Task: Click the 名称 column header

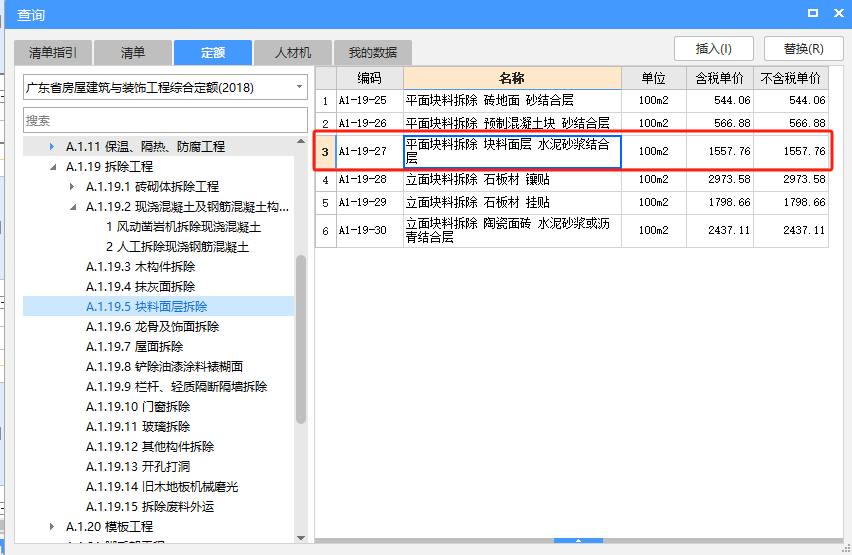Action: [x=512, y=78]
